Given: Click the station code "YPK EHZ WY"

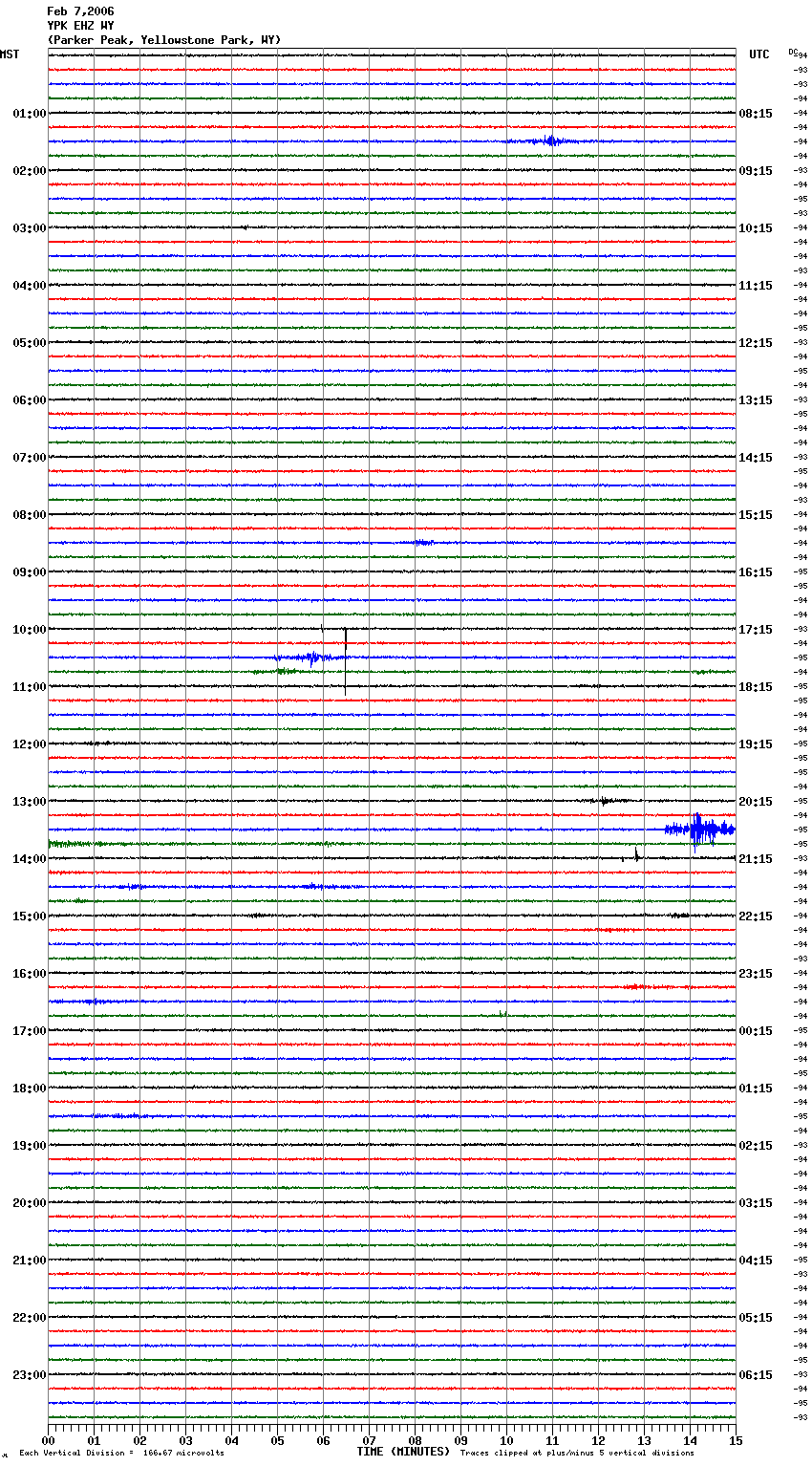Looking at the screenshot, I should (x=80, y=26).
